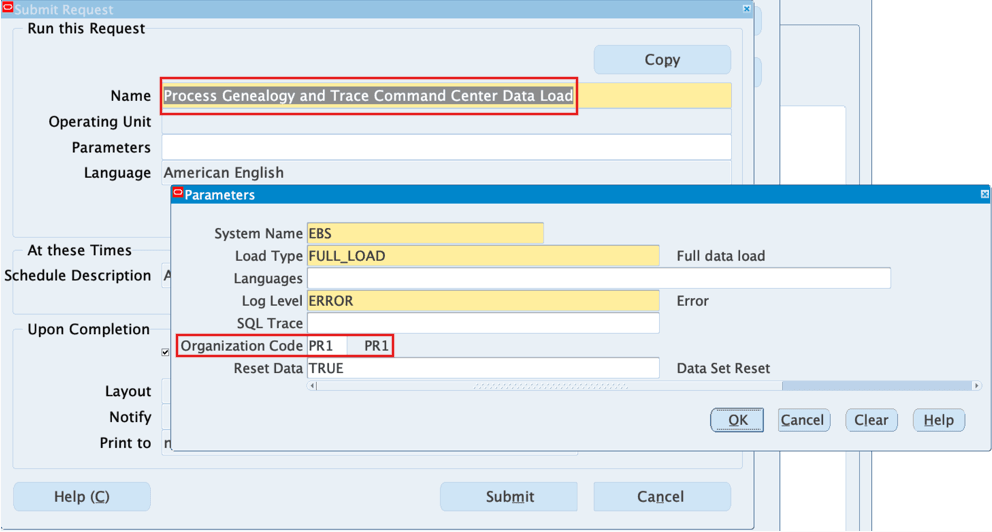Click the horizontal scrollbar thumb in Parameters
Screen dimensions: 992x532
[x=549, y=386]
